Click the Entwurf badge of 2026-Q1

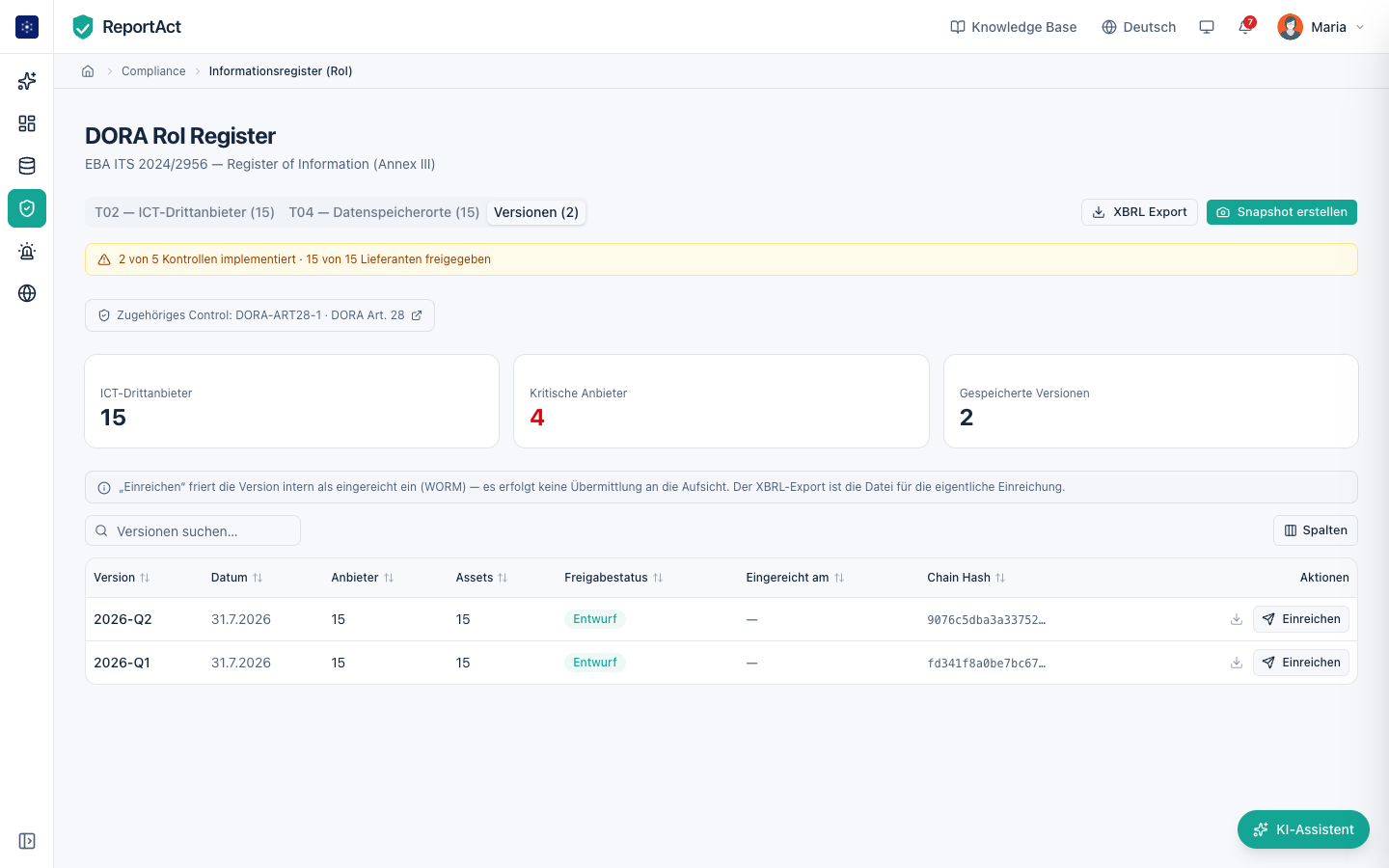(x=595, y=663)
